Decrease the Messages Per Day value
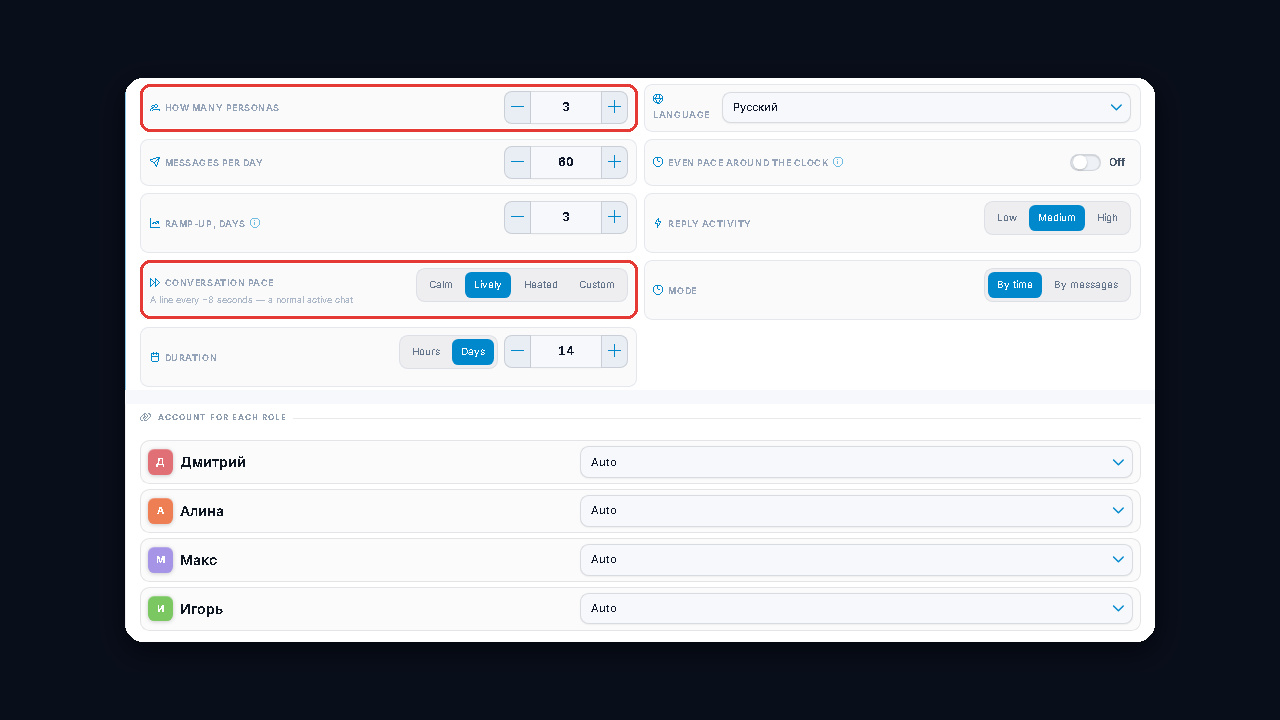The height and width of the screenshot is (720, 1280). 517,162
